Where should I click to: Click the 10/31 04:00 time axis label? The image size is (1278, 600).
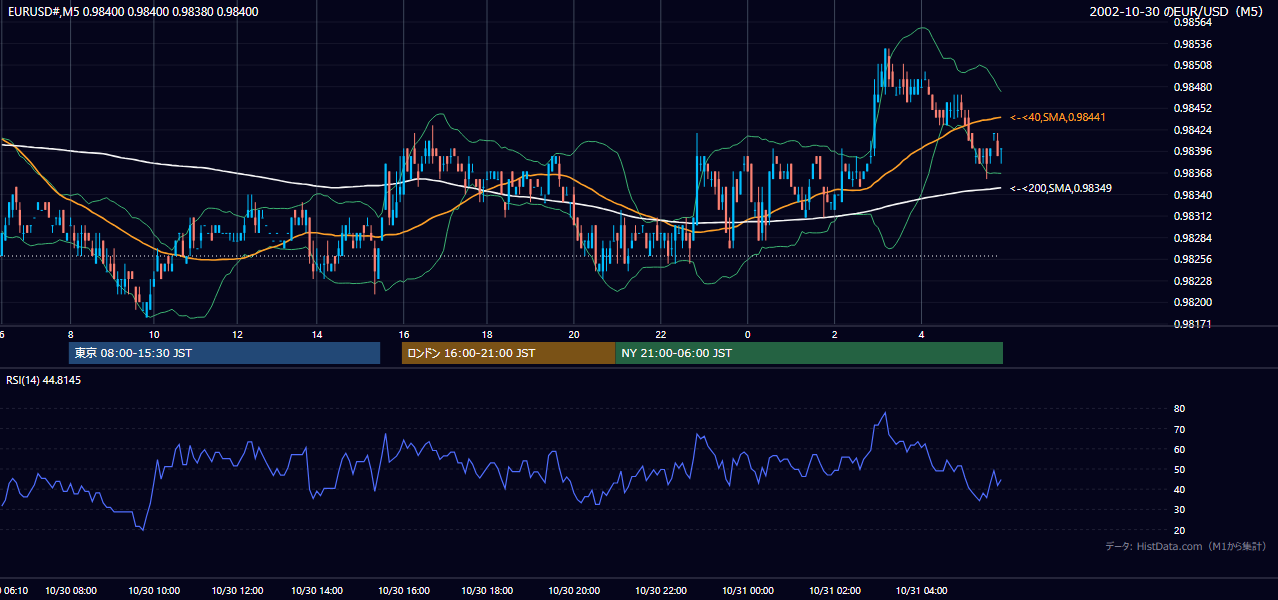[922, 591]
